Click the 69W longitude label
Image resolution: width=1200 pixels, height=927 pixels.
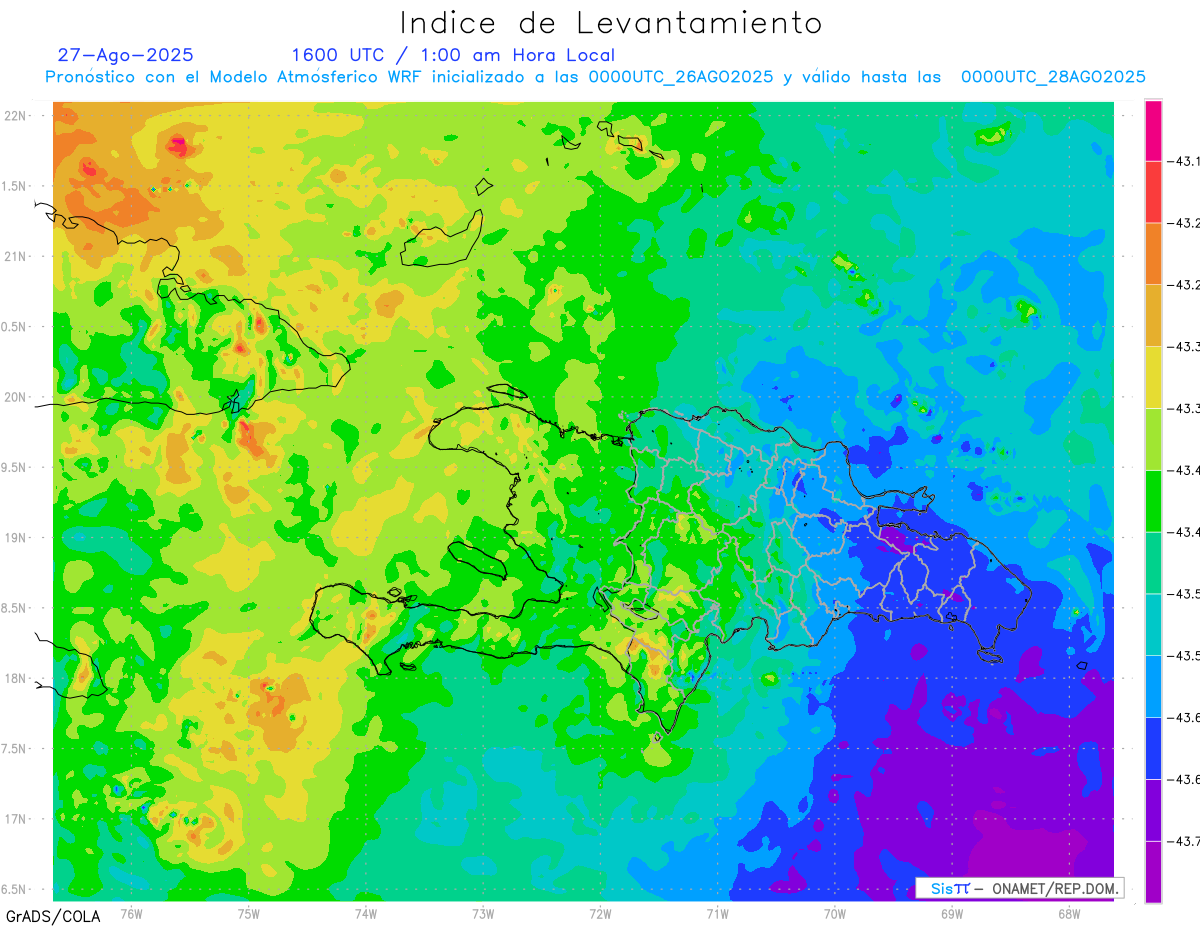[x=951, y=913]
